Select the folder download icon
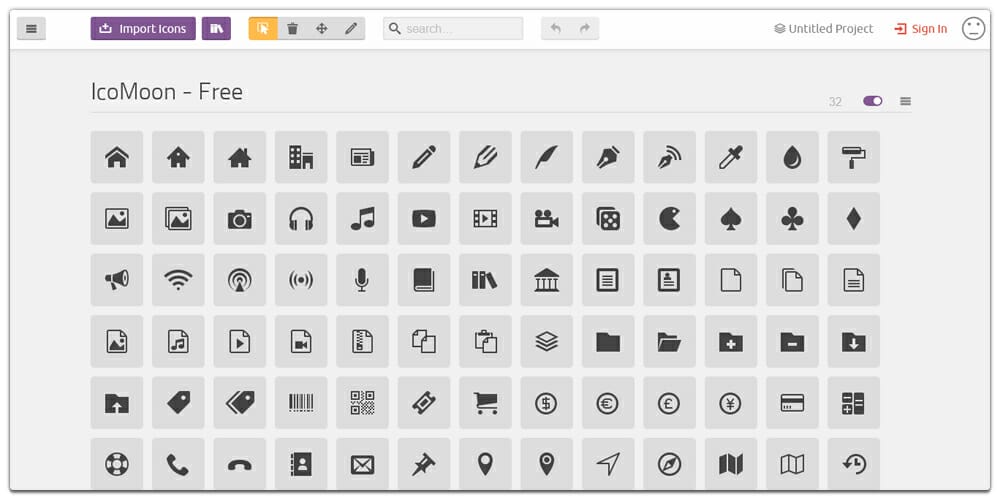Image resolution: width=1000 pixels, height=500 pixels. pyautogui.click(x=853, y=341)
